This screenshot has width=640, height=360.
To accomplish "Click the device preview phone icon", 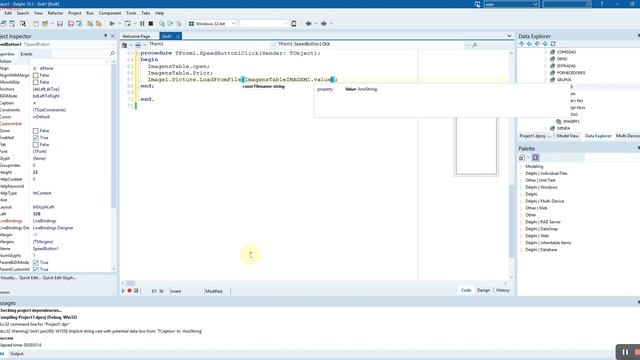I will click(293, 24).
